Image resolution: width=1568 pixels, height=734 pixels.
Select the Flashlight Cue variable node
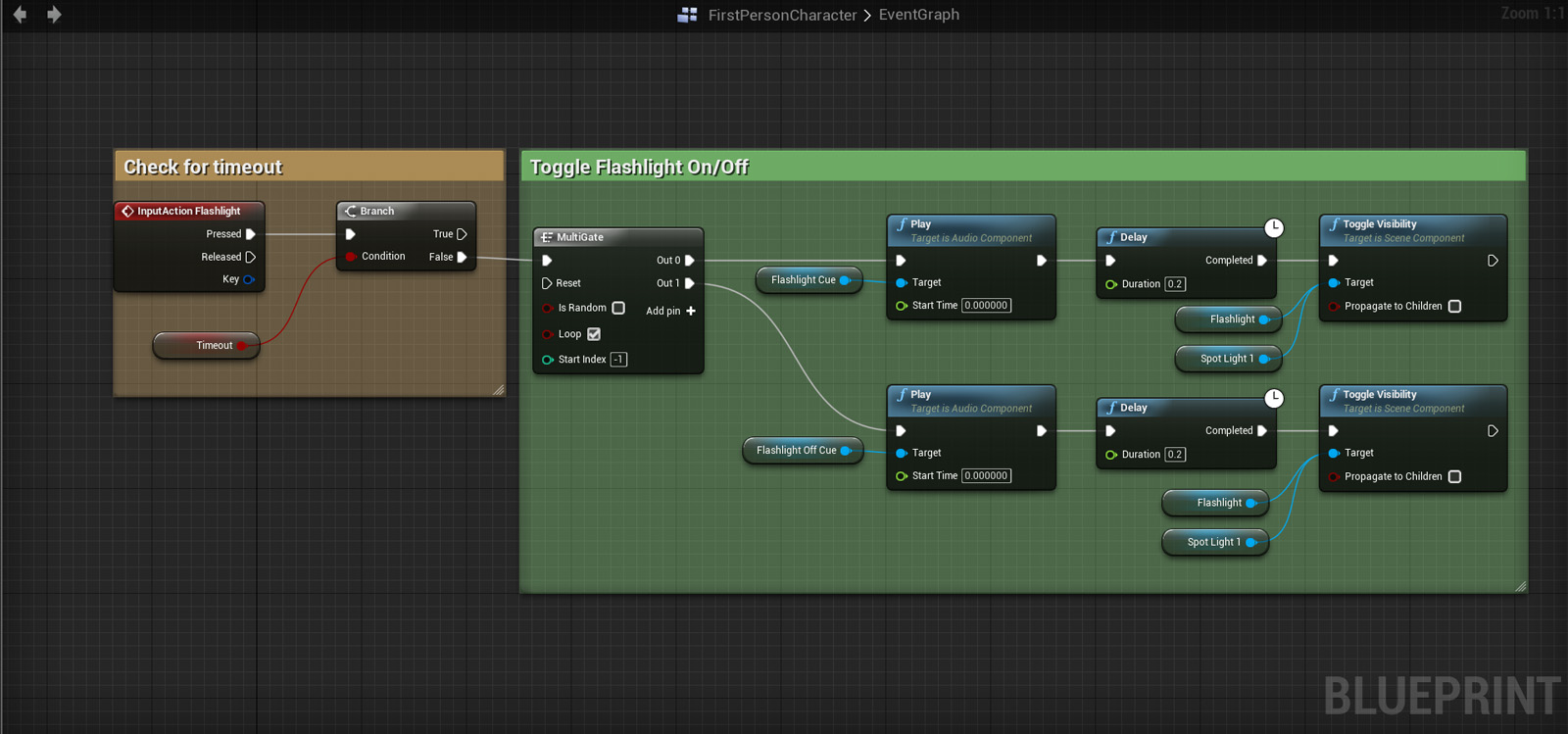click(x=809, y=280)
